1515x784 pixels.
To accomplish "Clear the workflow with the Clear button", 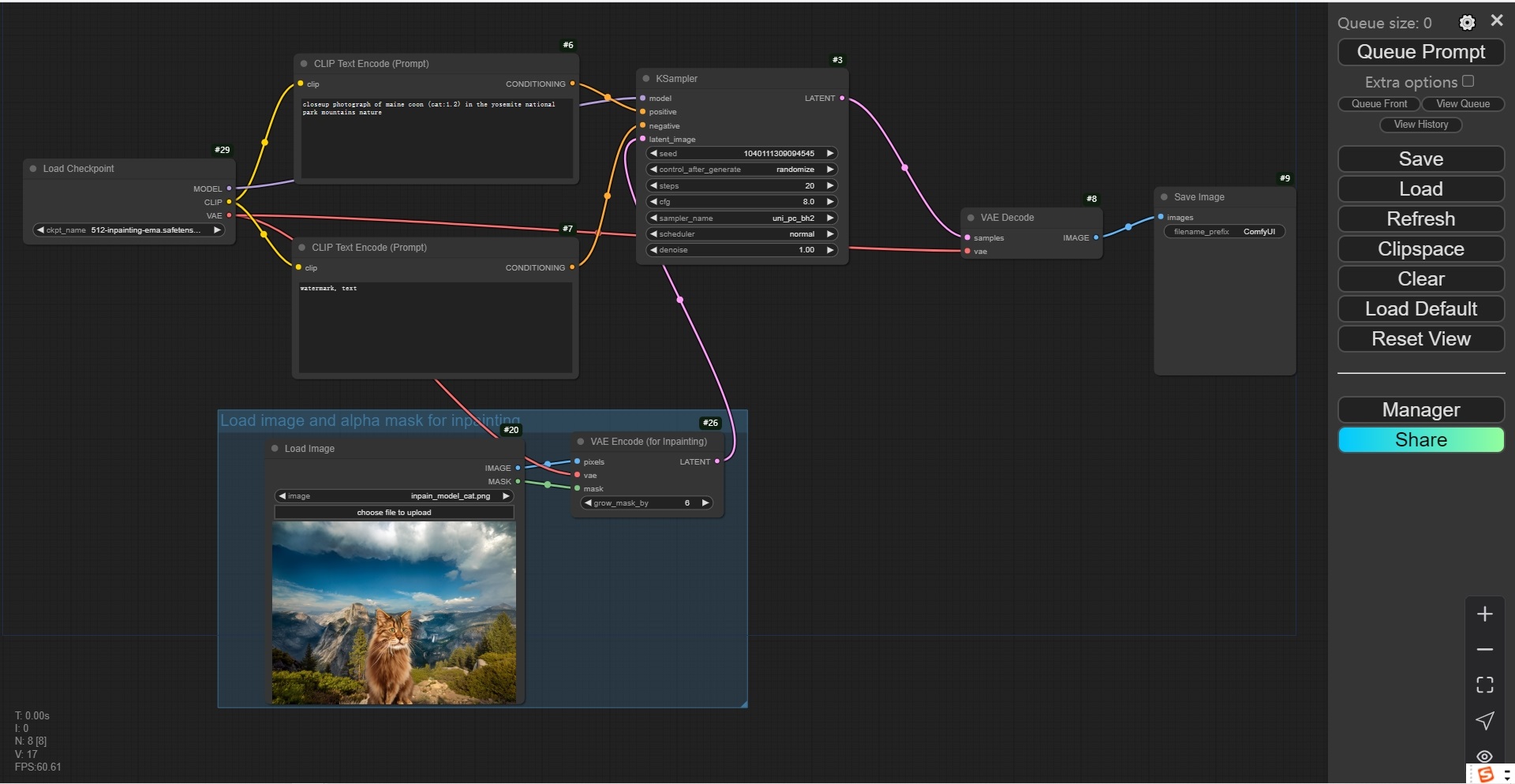I will 1421,279.
